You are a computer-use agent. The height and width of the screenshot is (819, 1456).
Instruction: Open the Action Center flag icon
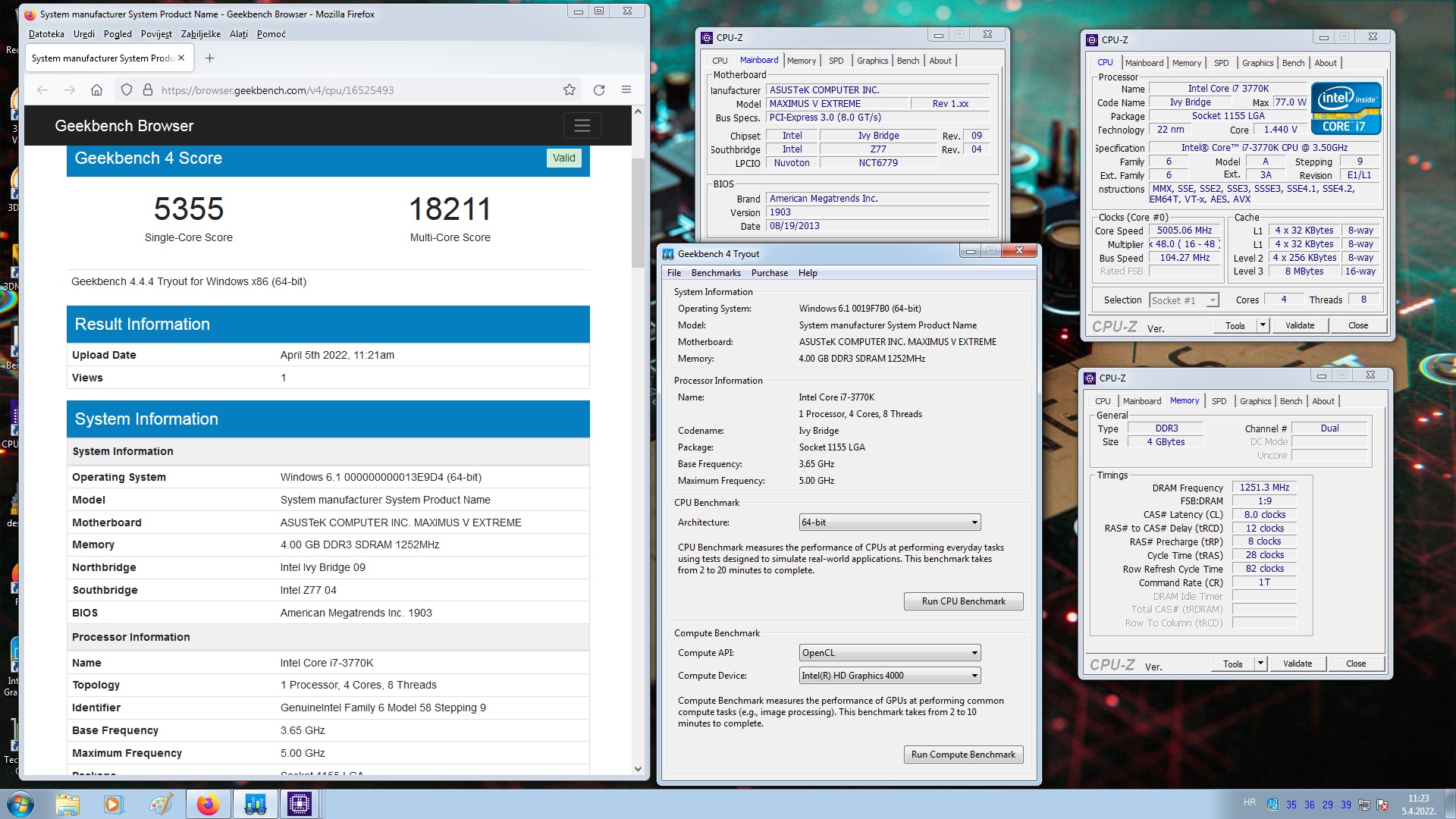[x=1382, y=805]
